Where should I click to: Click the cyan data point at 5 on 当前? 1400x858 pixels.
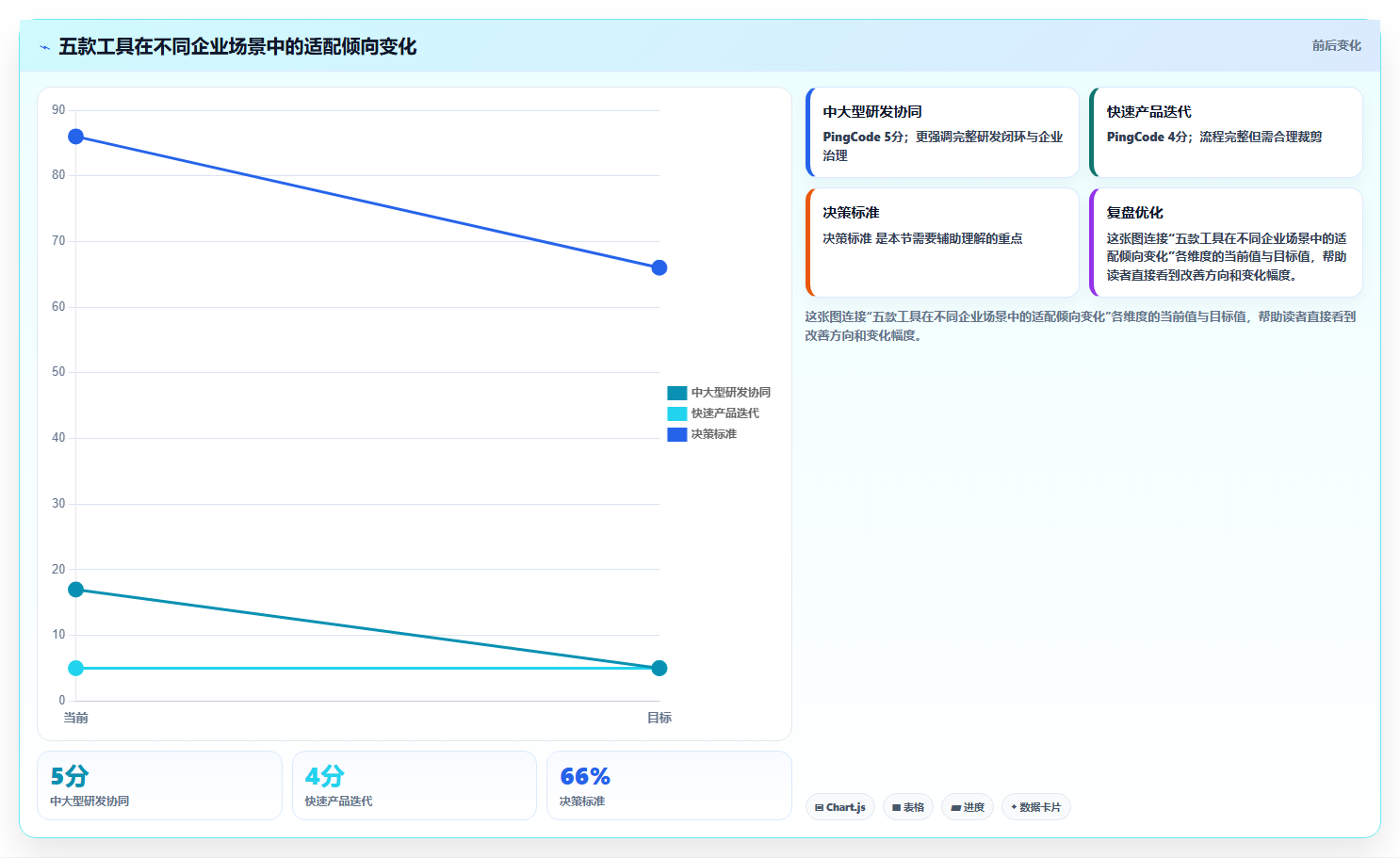75,669
